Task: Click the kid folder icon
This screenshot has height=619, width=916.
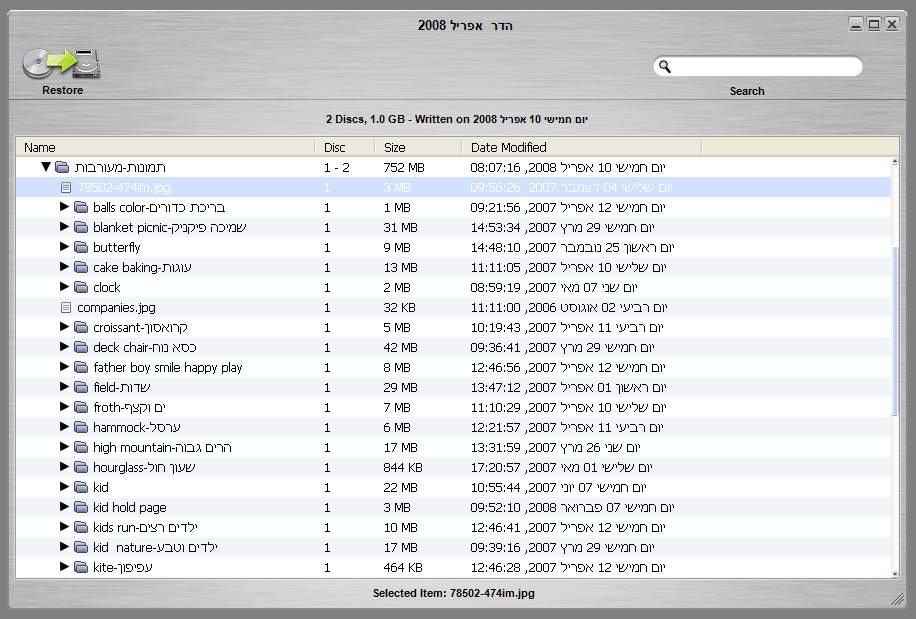Action: point(81,487)
